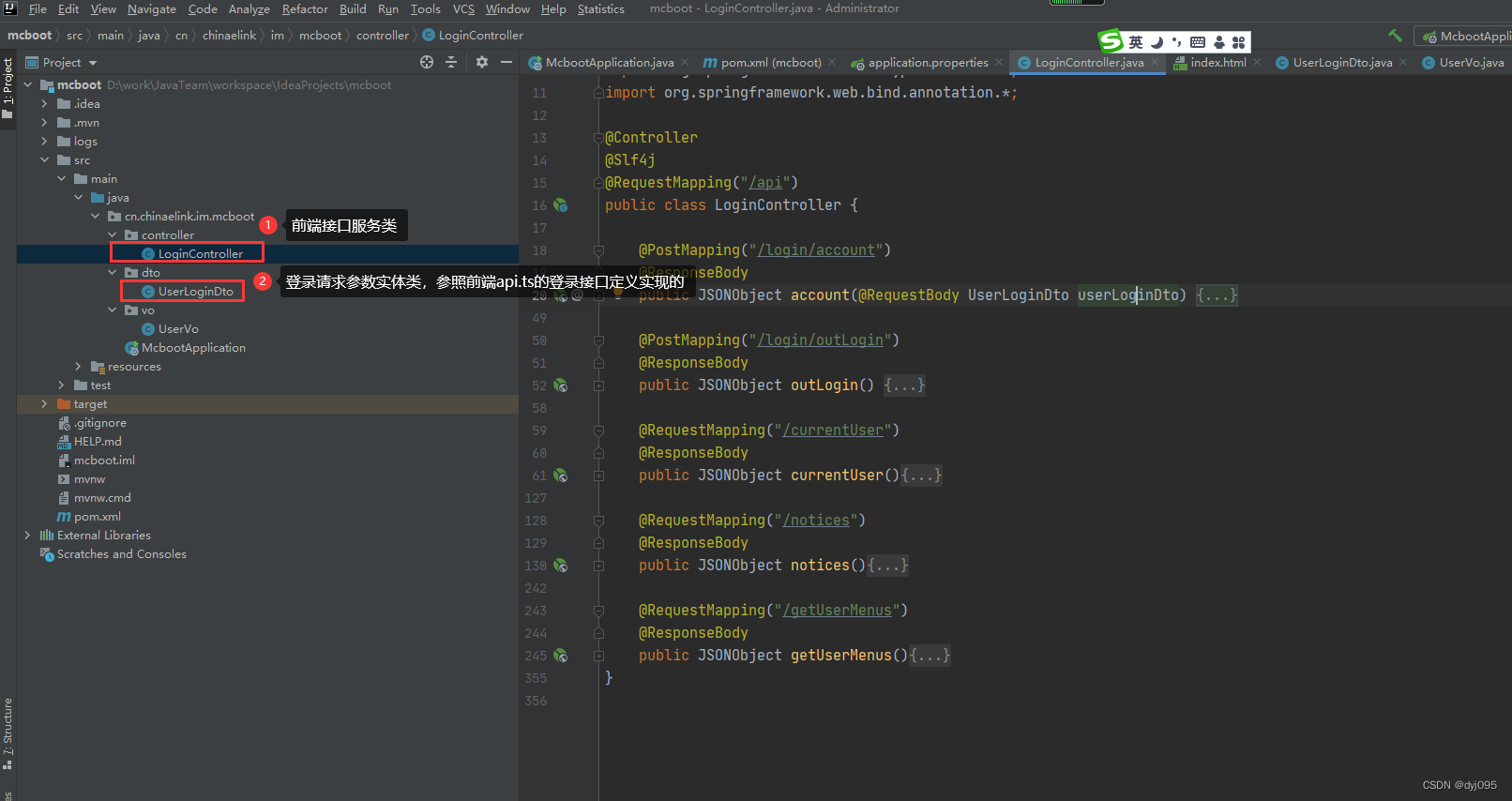1512x801 pixels.
Task: Click gutter icon on the notices method line
Action: click(x=561, y=566)
